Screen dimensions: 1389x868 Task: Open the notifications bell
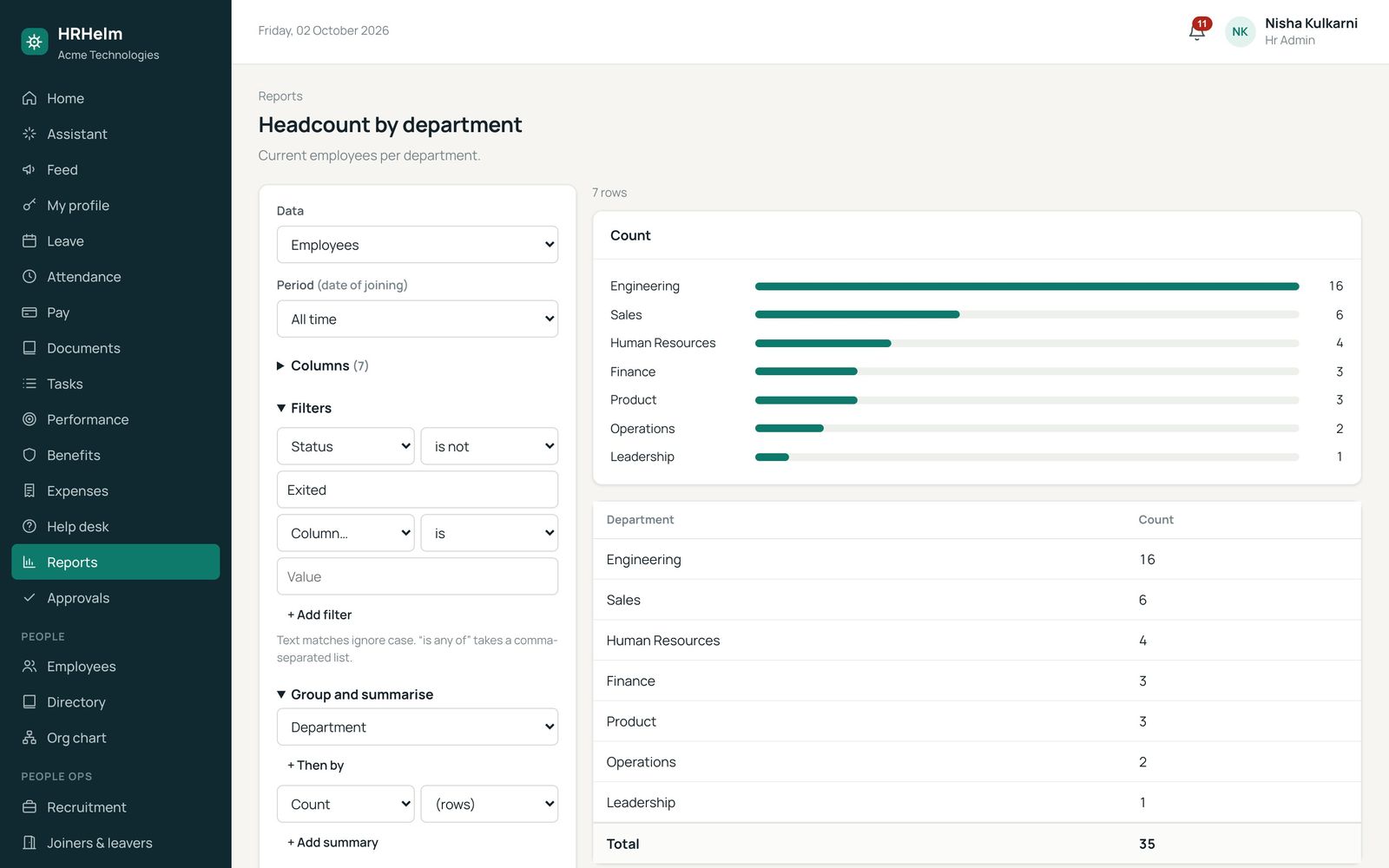coord(1197,31)
